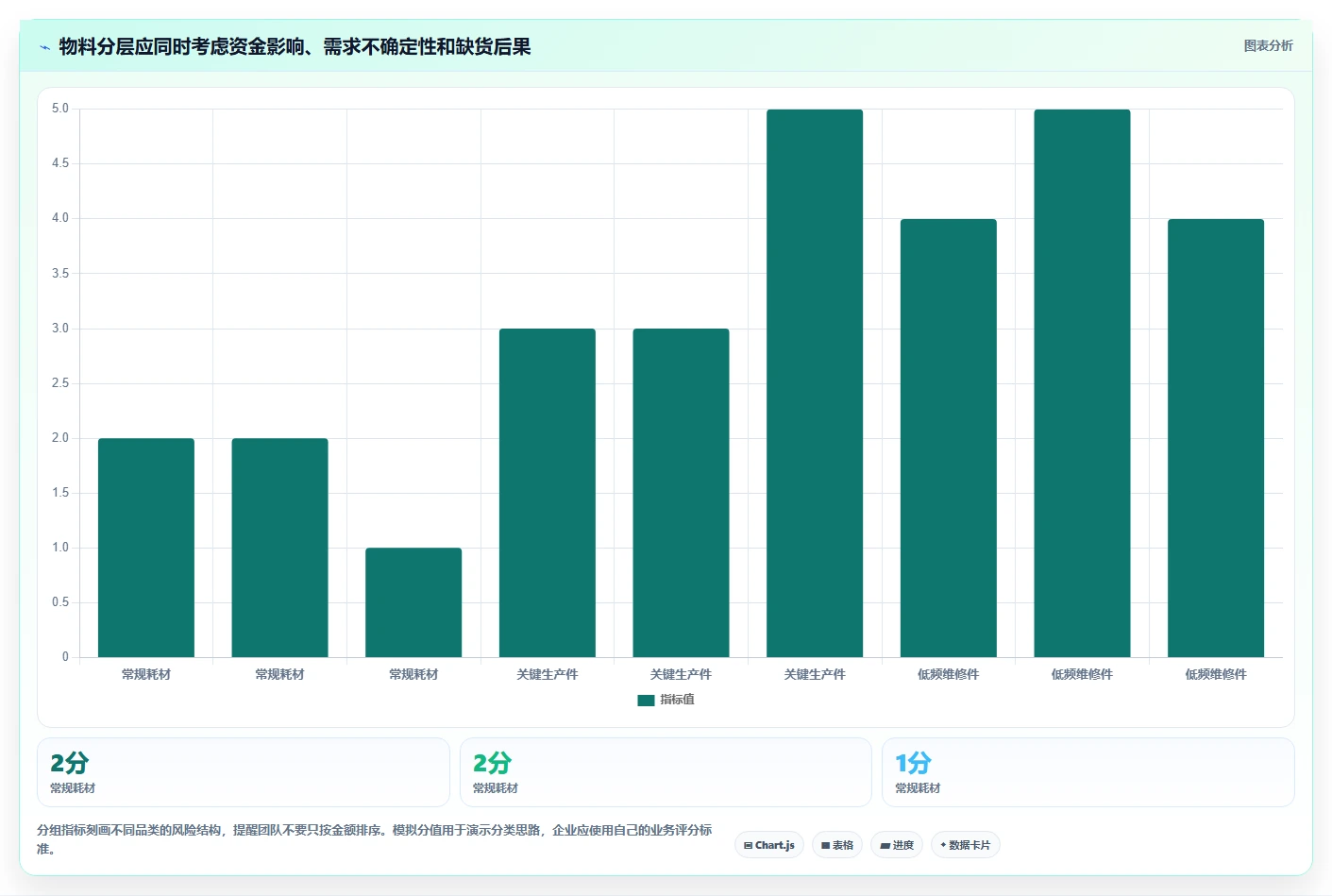Viewport: 1332px width, 896px height.
Task: Click the y-axis label 1.5
Action: coord(60,493)
